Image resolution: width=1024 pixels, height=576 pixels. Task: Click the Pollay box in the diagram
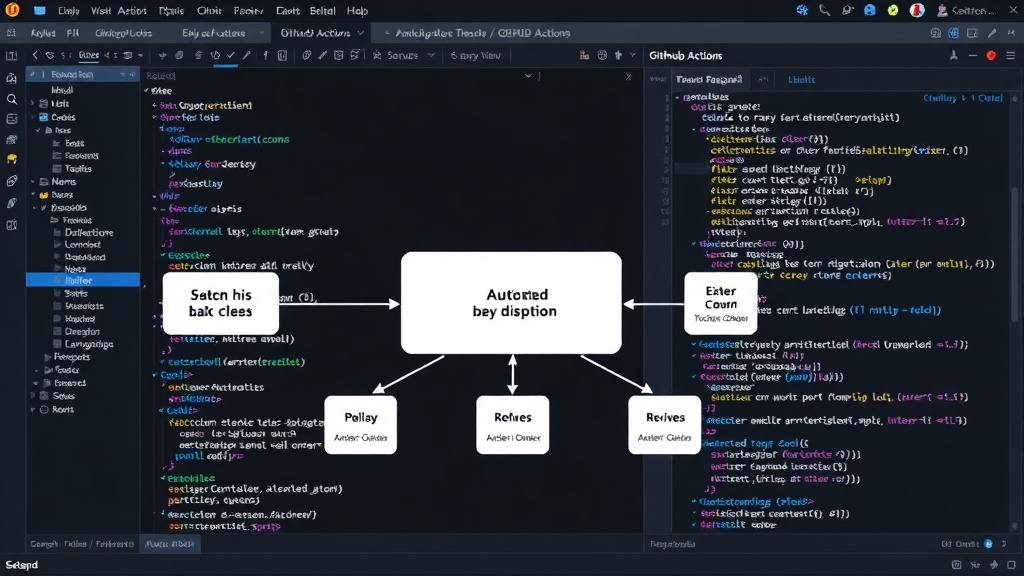point(360,424)
